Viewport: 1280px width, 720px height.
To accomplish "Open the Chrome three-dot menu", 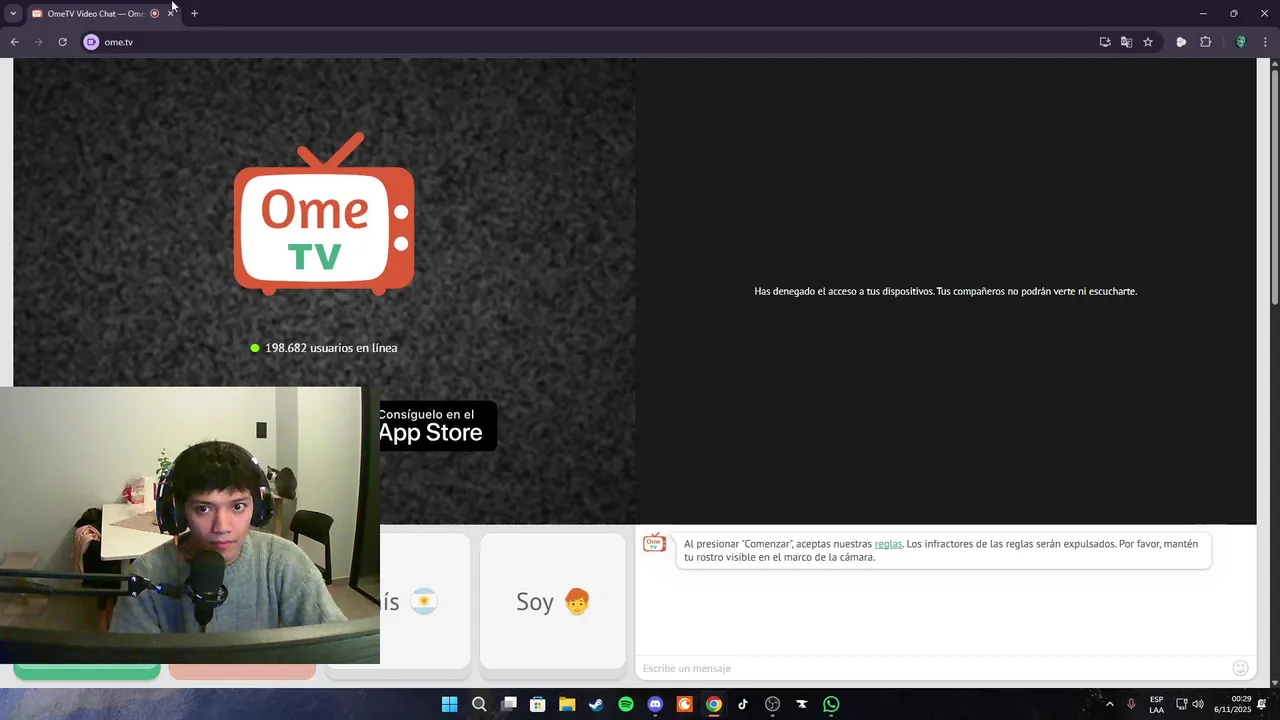I will [1265, 42].
